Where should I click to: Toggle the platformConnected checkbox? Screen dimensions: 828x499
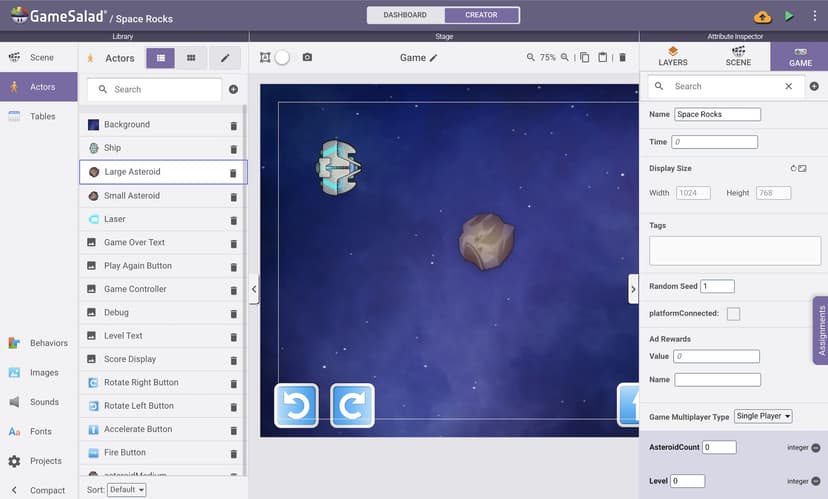pos(733,314)
